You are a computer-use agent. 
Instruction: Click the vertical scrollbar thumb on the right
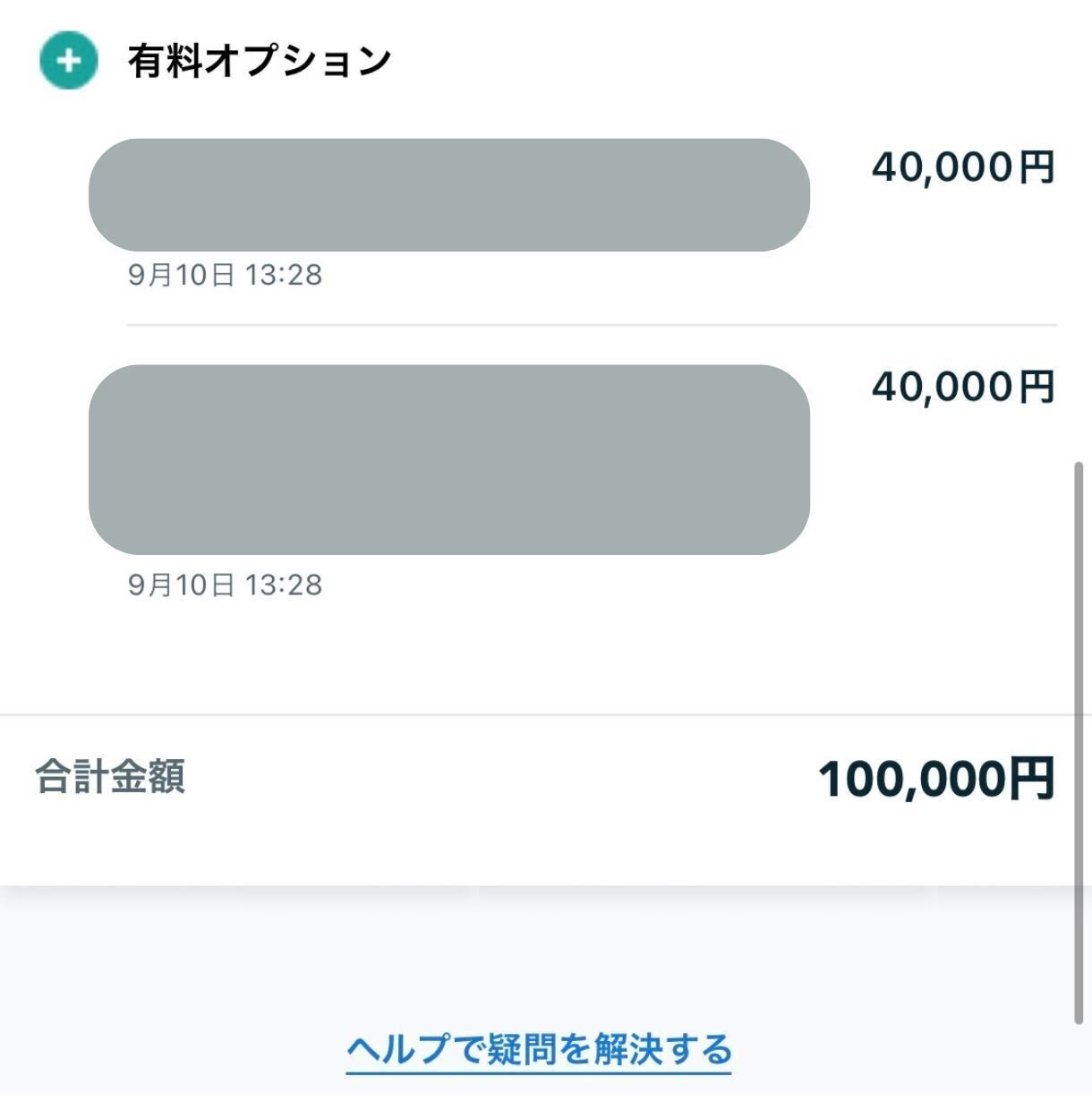pos(1079,743)
